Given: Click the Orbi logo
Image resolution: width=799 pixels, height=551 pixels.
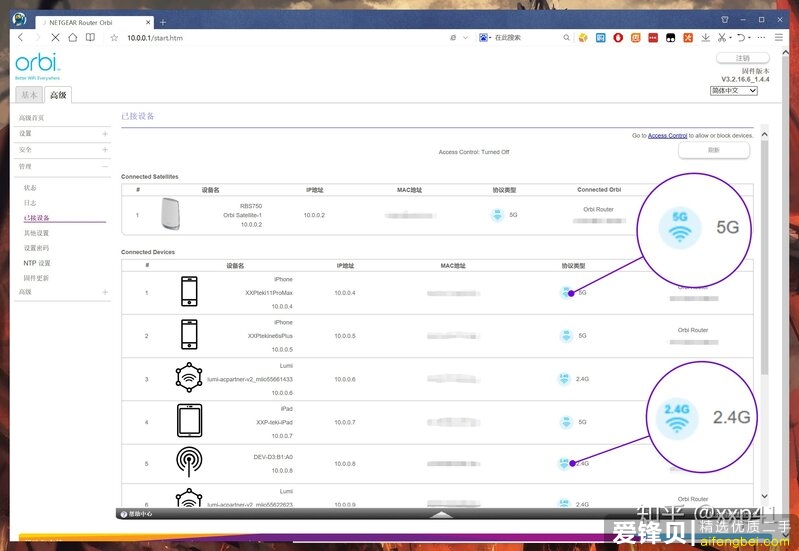Looking at the screenshot, I should click(x=38, y=66).
